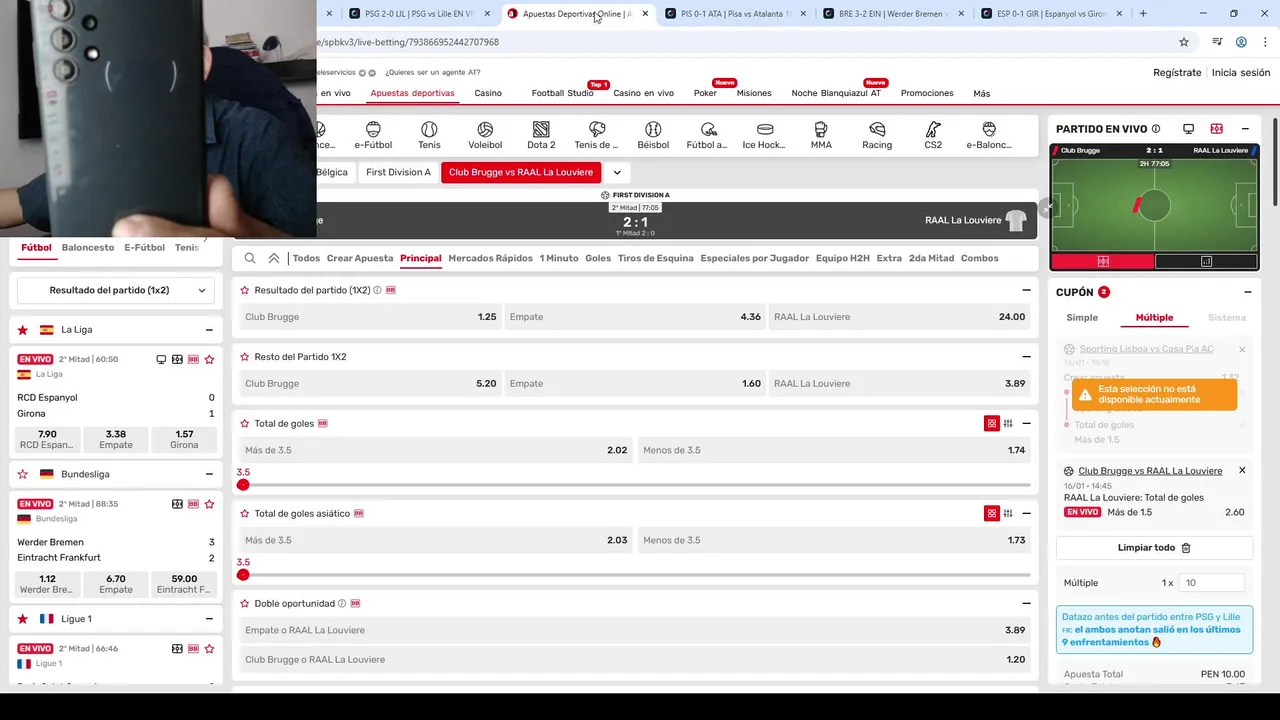1280x720 pixels.
Task: Open the Promociones menu item
Action: [x=927, y=93]
